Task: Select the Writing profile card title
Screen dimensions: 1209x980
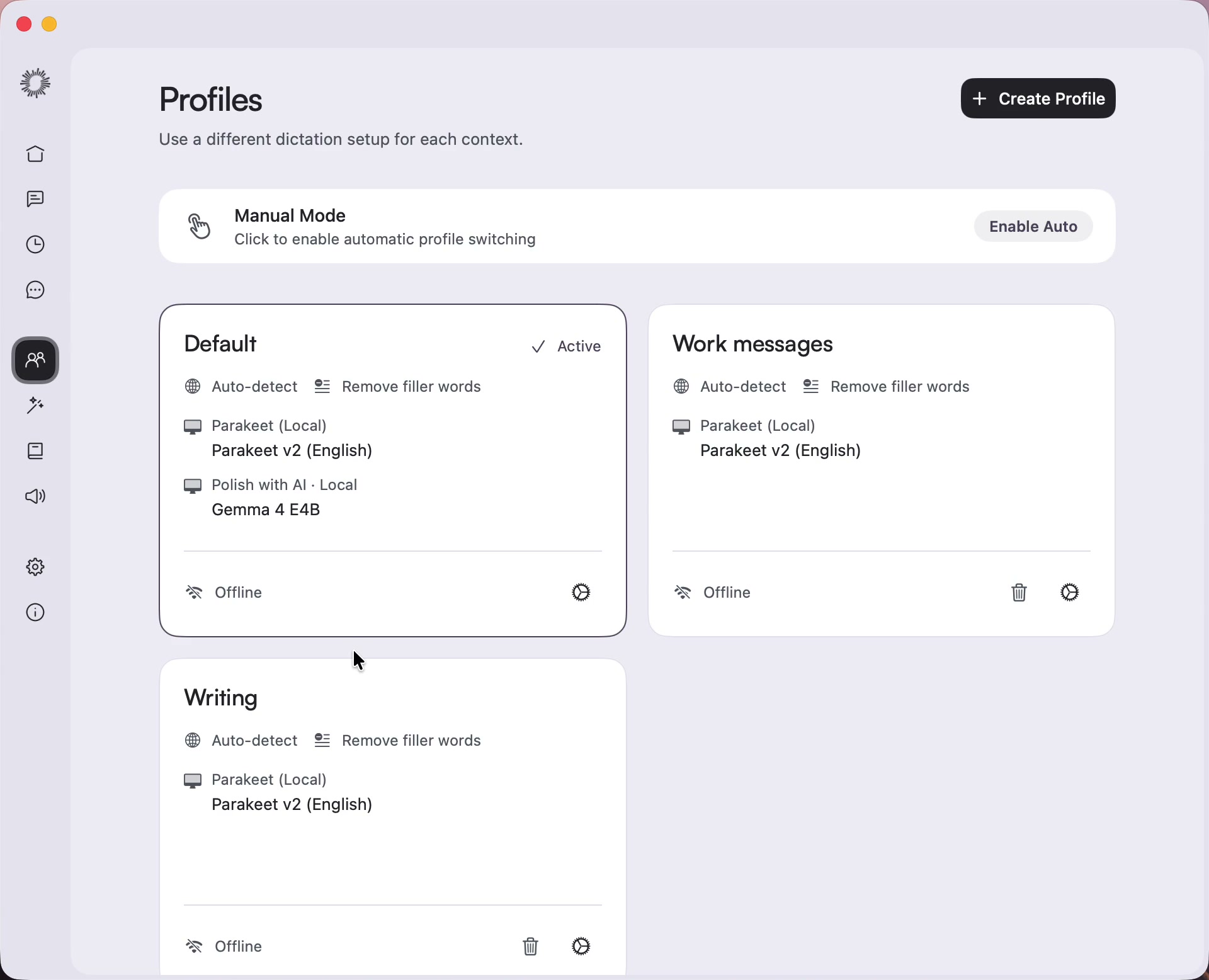Action: click(221, 698)
